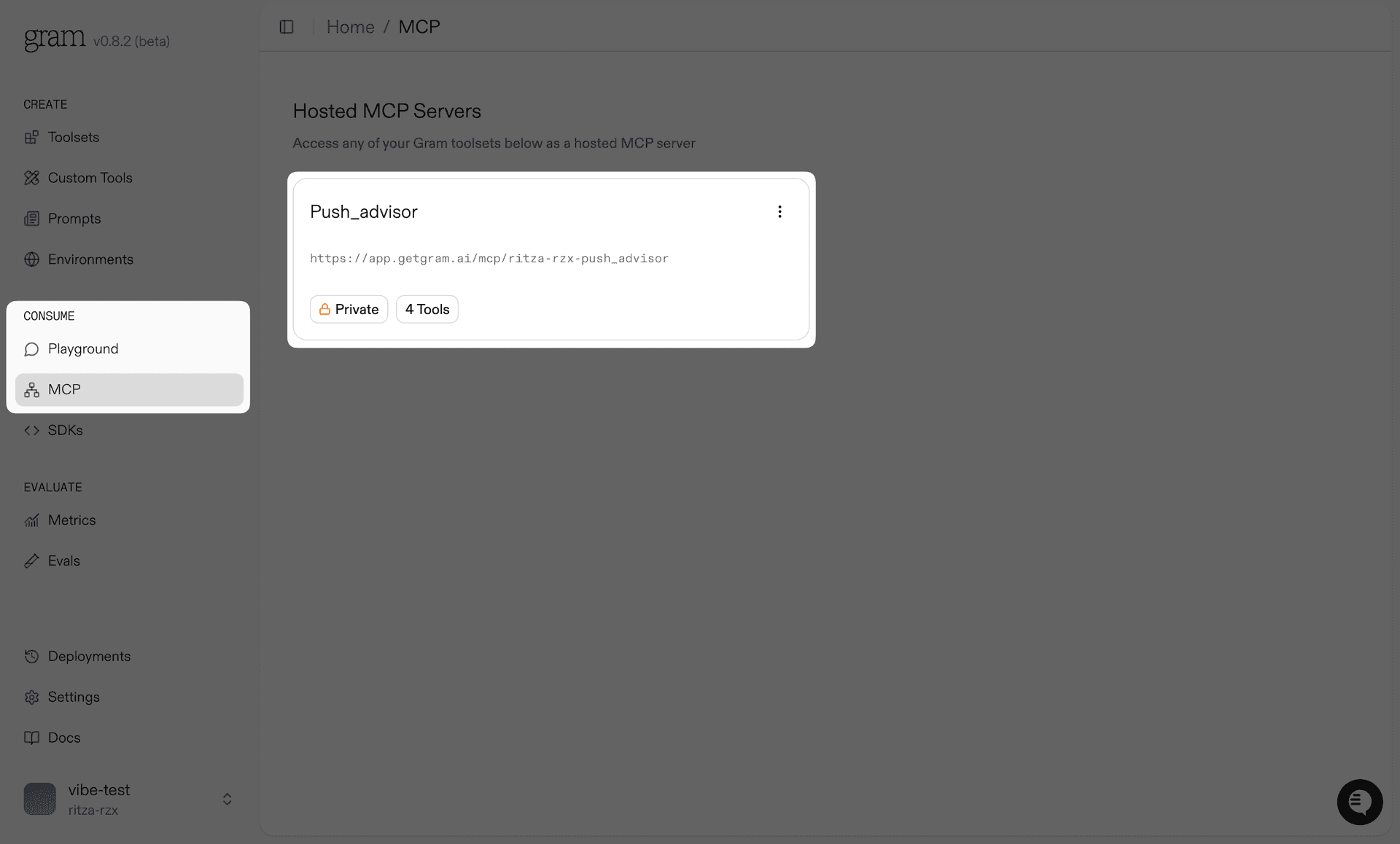Screen dimensions: 1400x844
Task: Select SDKs in the sidebar
Action: pos(65,430)
